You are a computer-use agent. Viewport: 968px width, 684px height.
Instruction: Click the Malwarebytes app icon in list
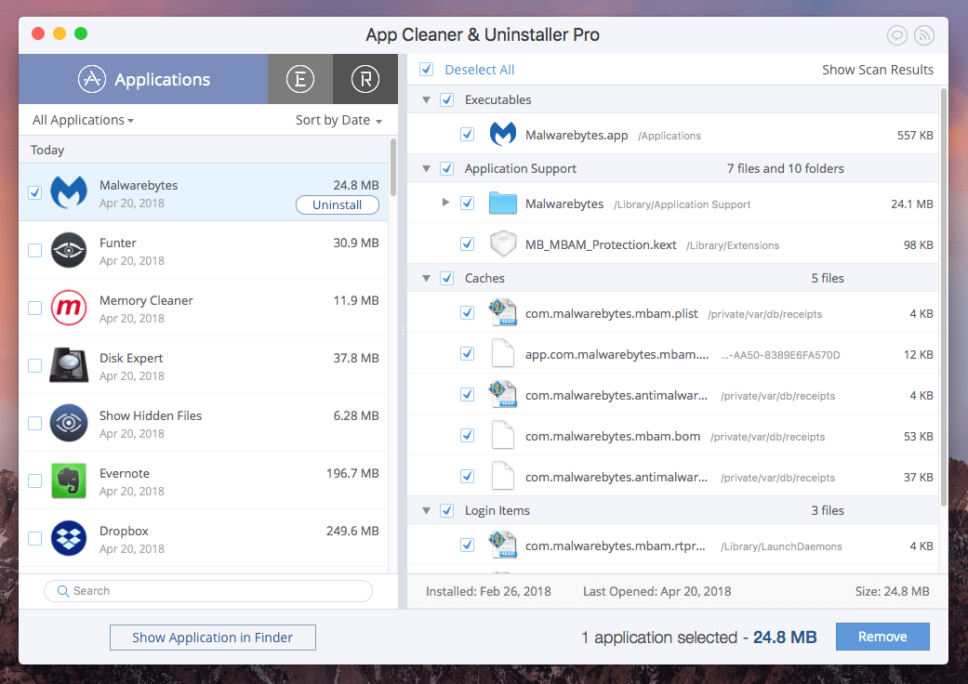coord(69,193)
